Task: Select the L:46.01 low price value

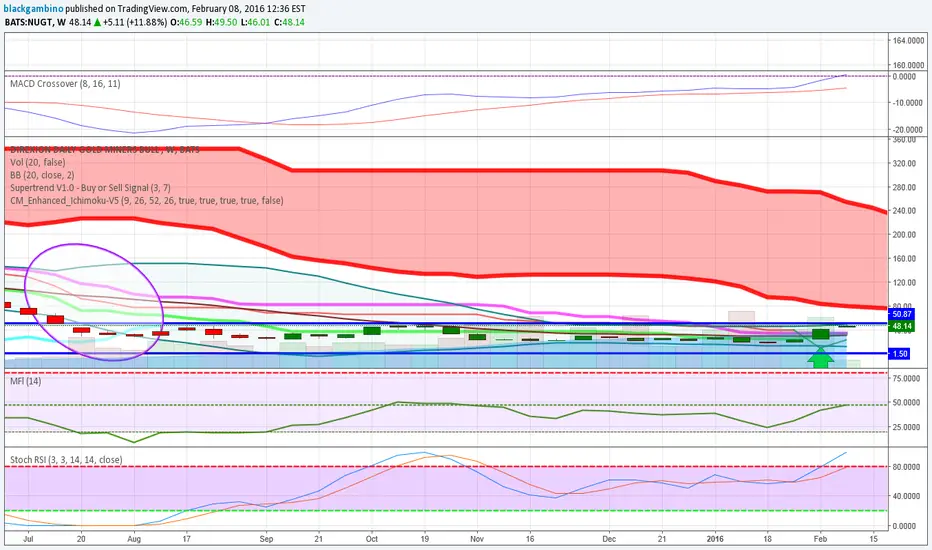Action: point(256,22)
